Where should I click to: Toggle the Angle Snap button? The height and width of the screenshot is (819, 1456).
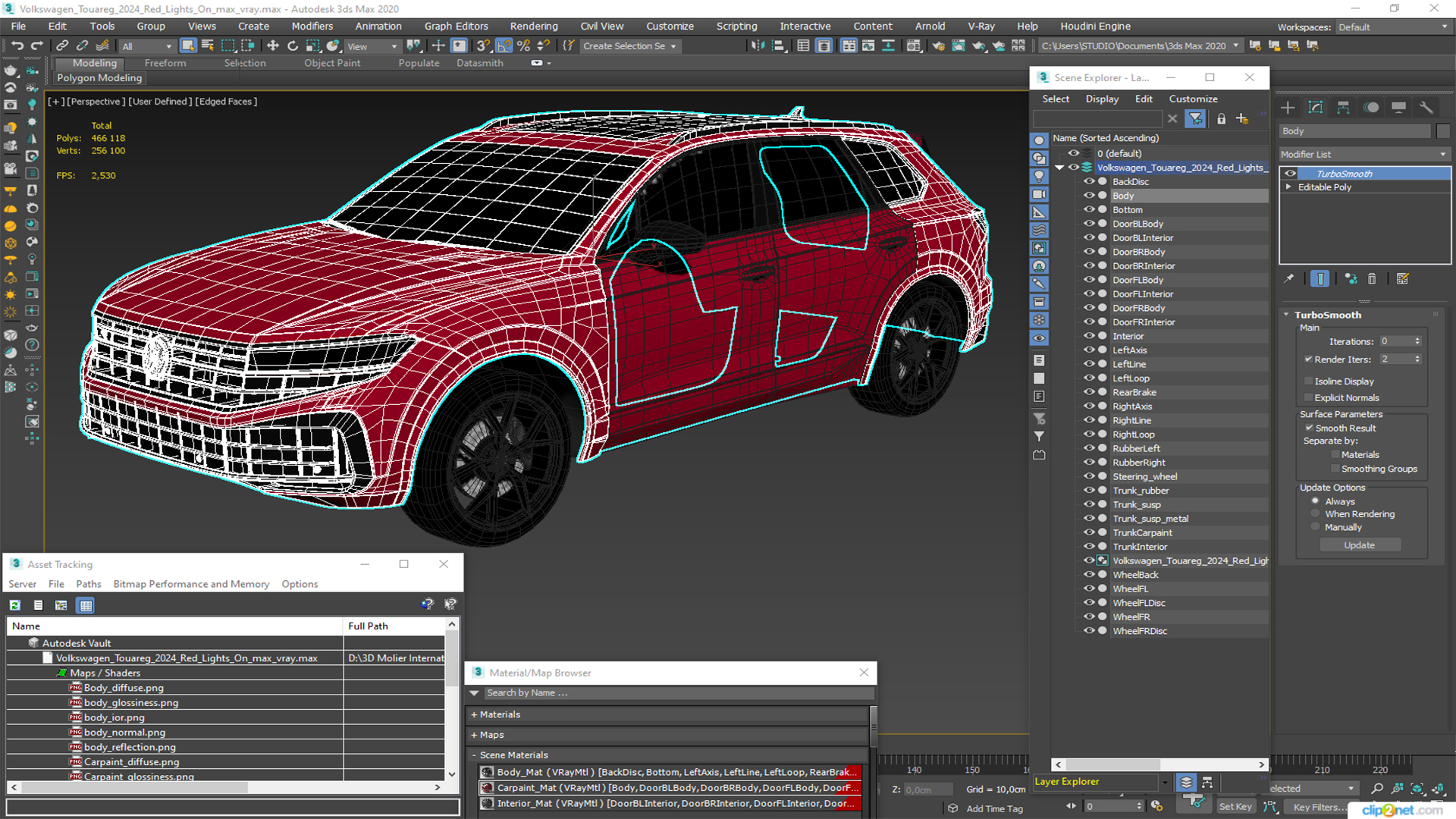[x=504, y=46]
